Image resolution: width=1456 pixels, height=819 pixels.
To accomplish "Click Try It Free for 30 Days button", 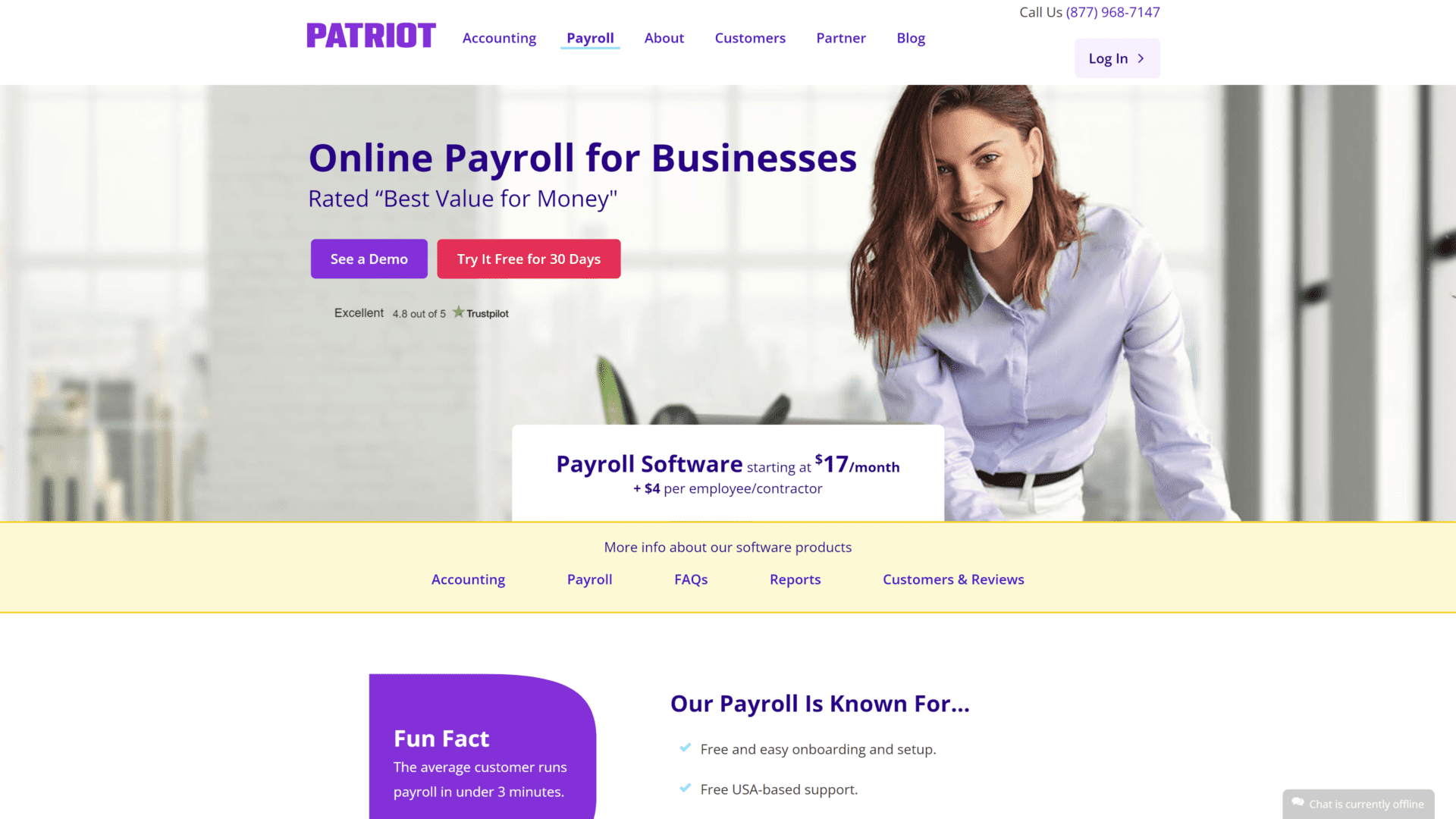I will coord(528,259).
